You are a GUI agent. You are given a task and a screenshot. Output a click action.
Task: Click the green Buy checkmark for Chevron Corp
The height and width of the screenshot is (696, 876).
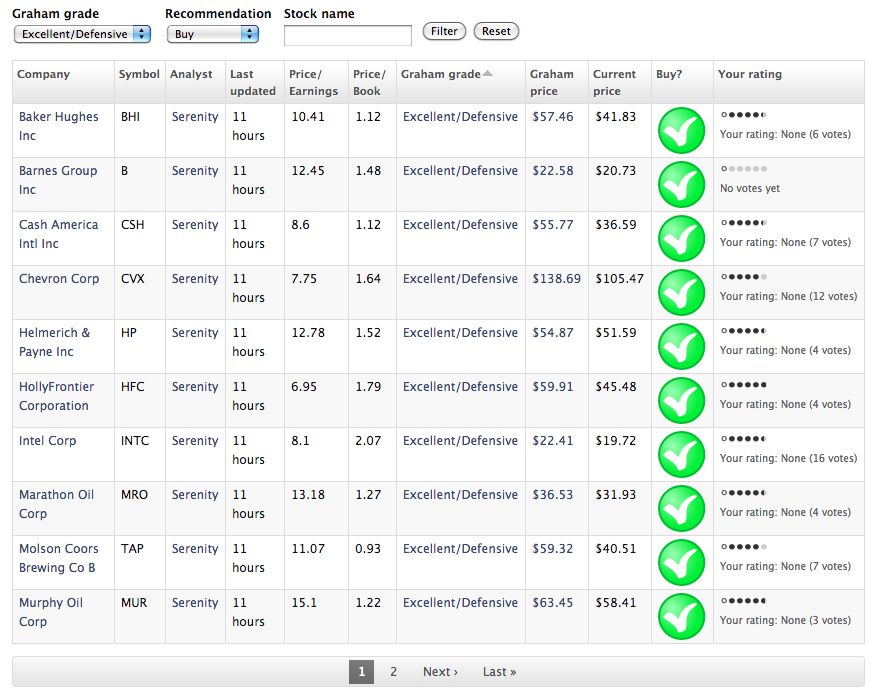[681, 293]
